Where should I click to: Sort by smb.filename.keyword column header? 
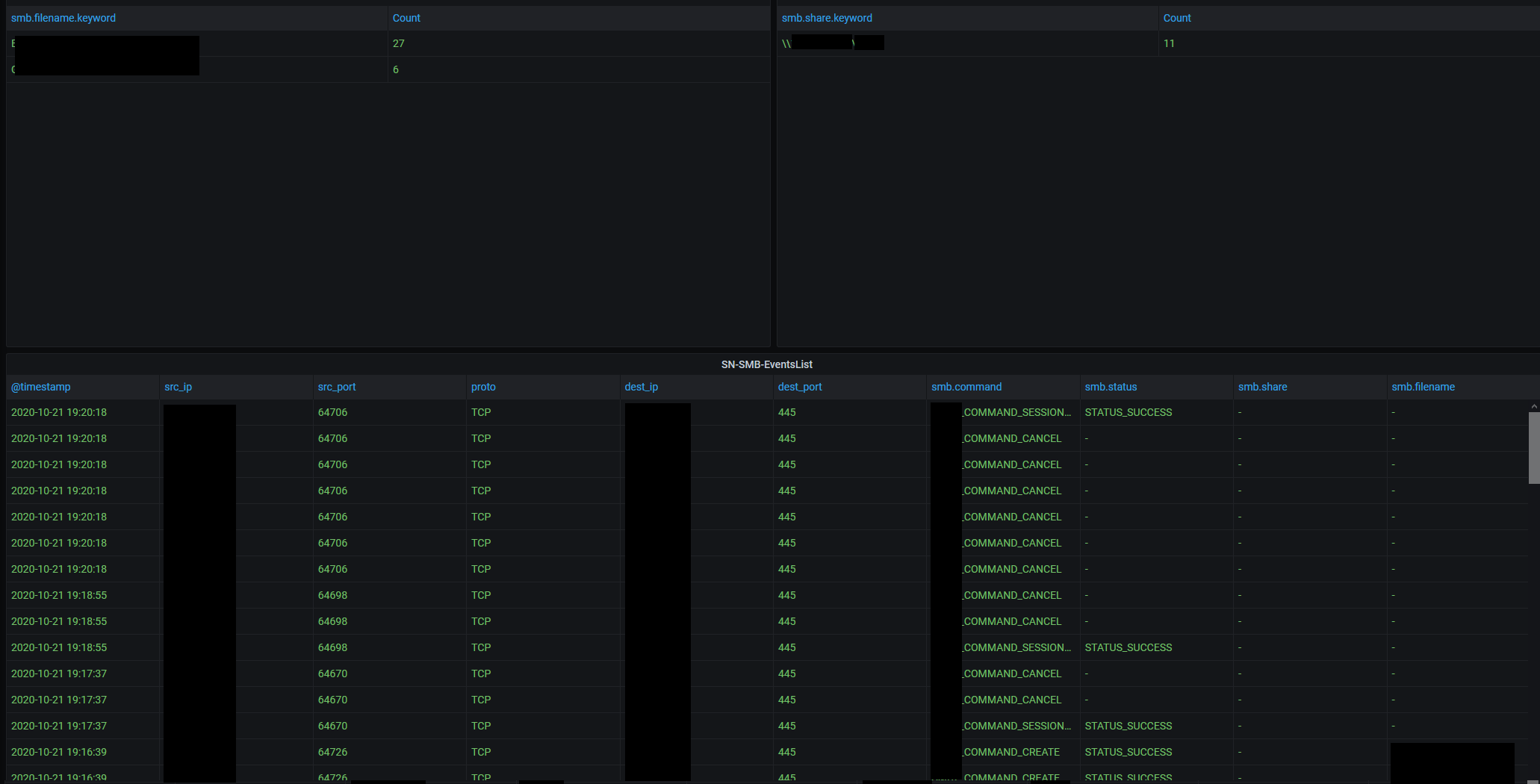point(63,18)
